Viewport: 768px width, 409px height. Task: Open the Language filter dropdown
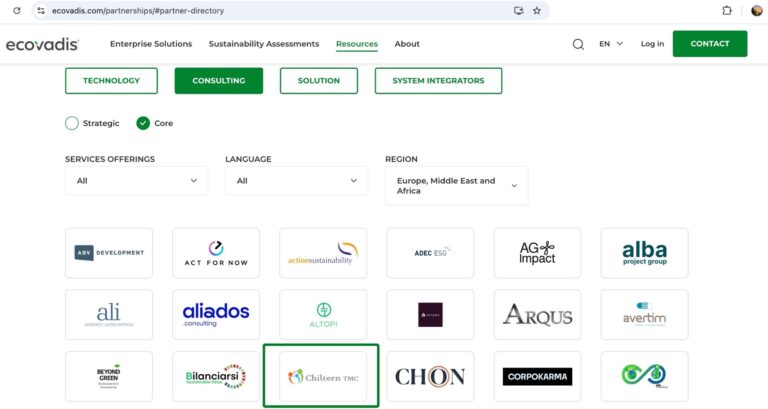click(x=297, y=181)
